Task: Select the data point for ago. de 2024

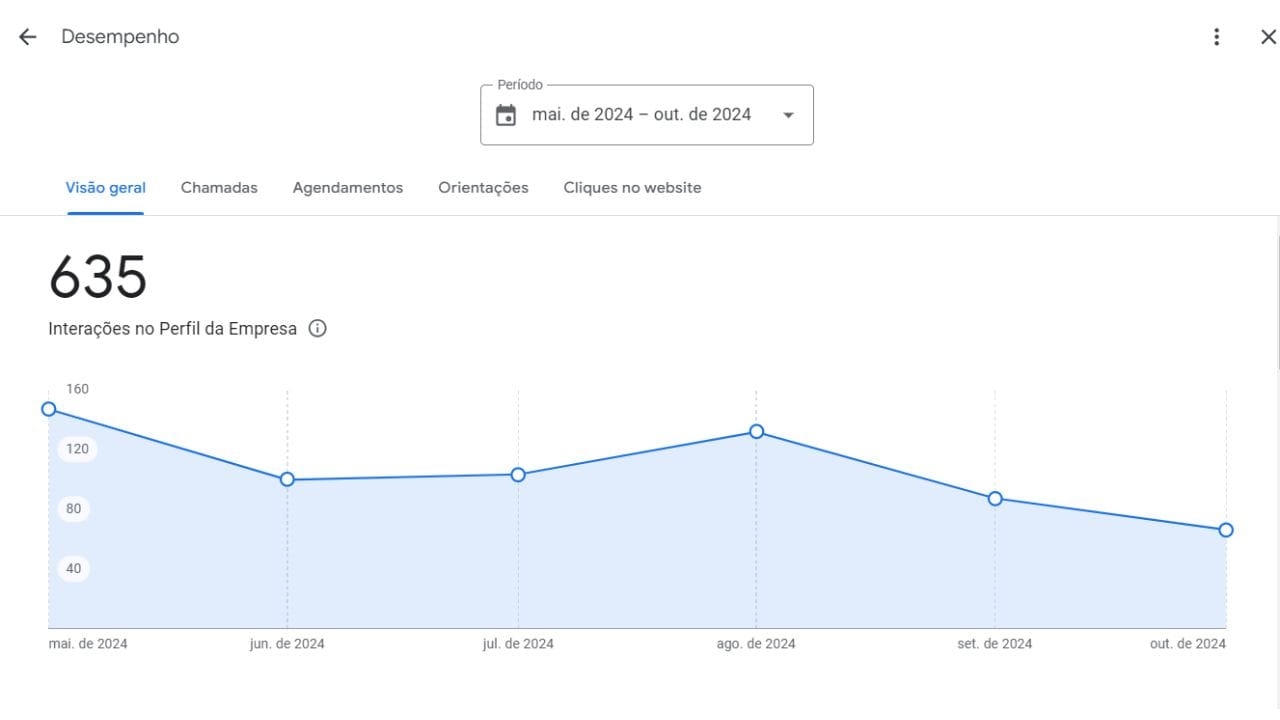Action: tap(756, 431)
